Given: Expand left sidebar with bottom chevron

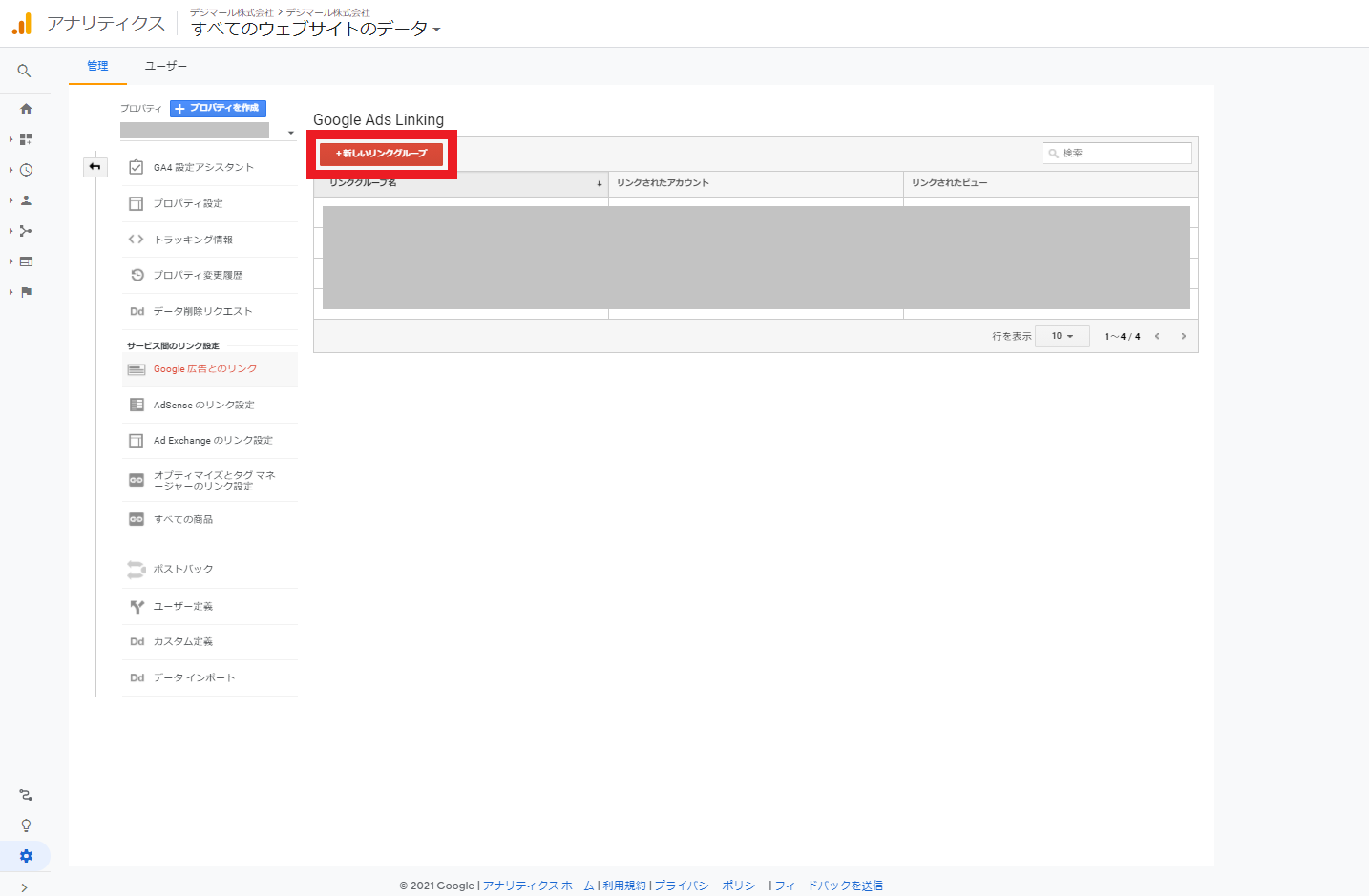Looking at the screenshot, I should tap(24, 887).
